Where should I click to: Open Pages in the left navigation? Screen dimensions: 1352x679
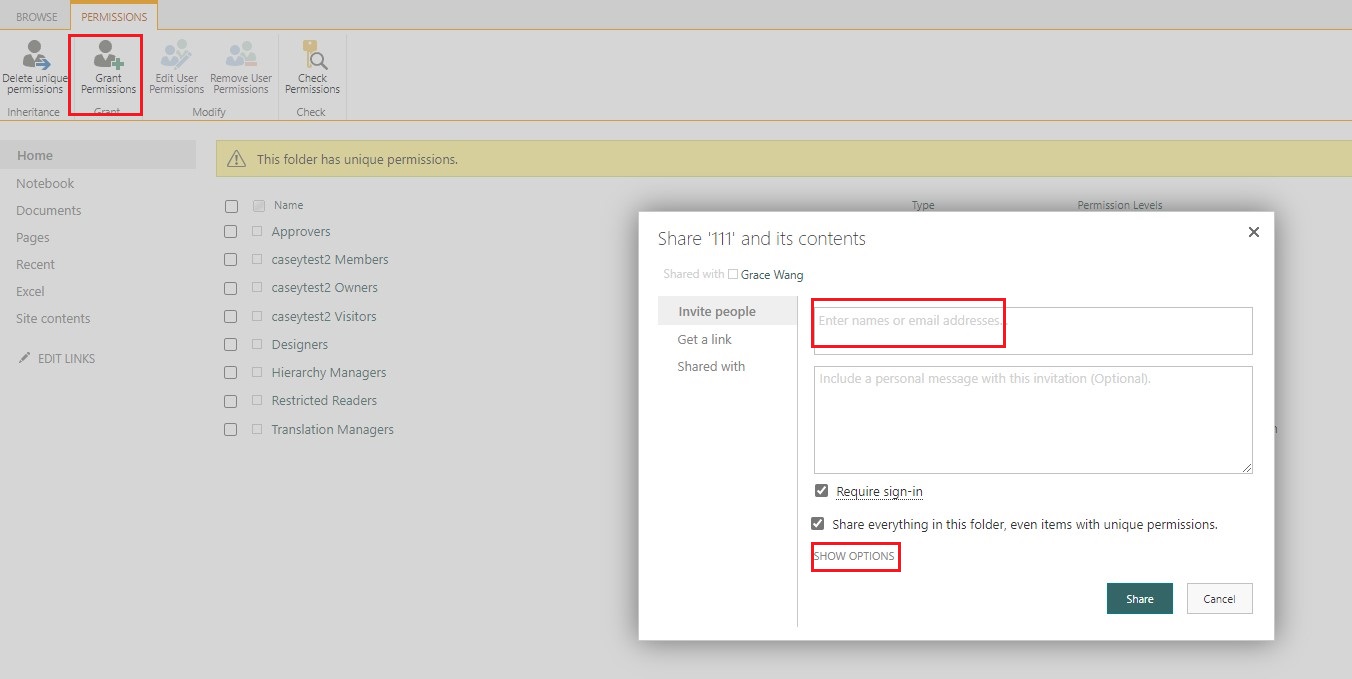33,237
